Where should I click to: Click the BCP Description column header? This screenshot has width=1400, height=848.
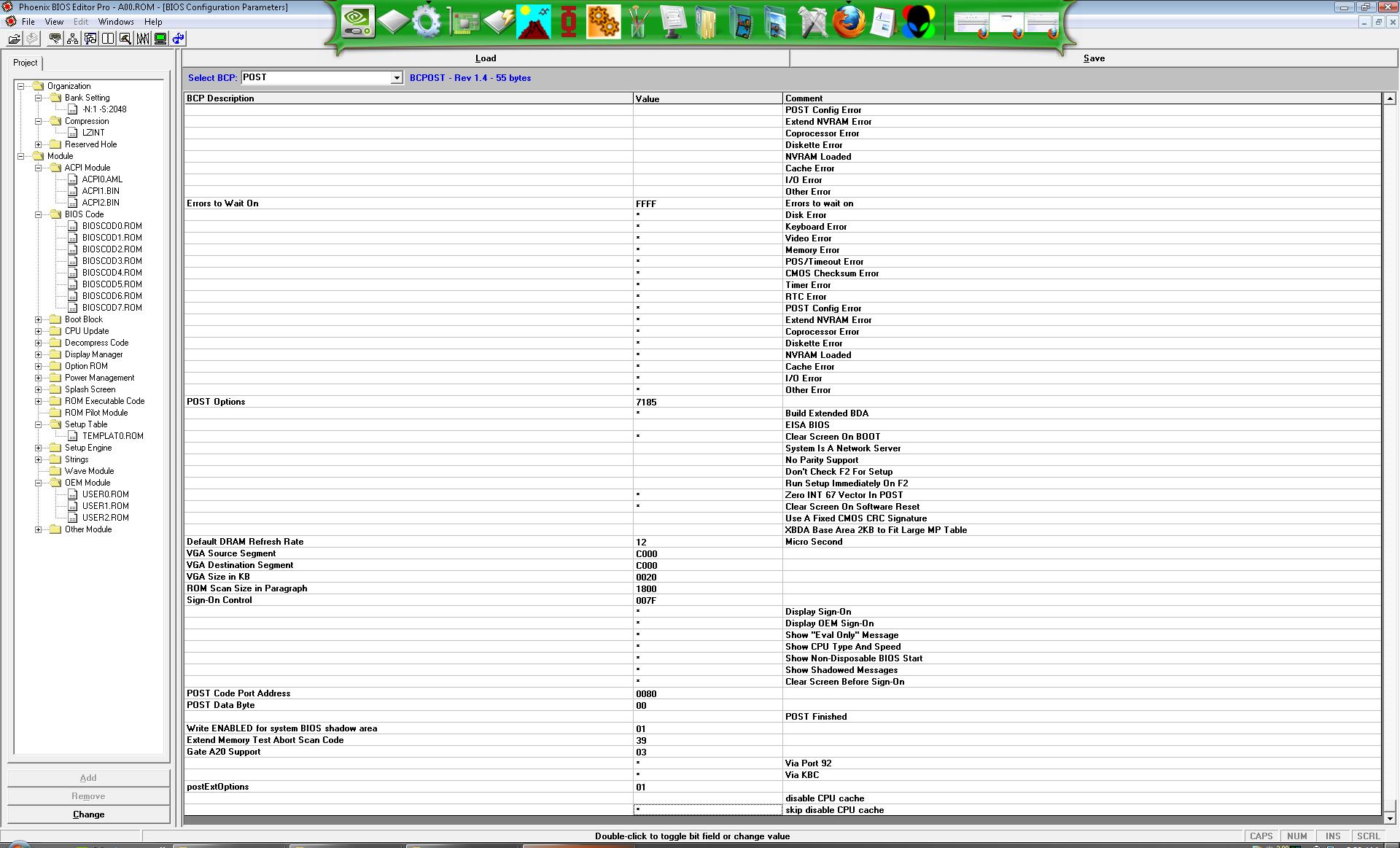pos(408,98)
